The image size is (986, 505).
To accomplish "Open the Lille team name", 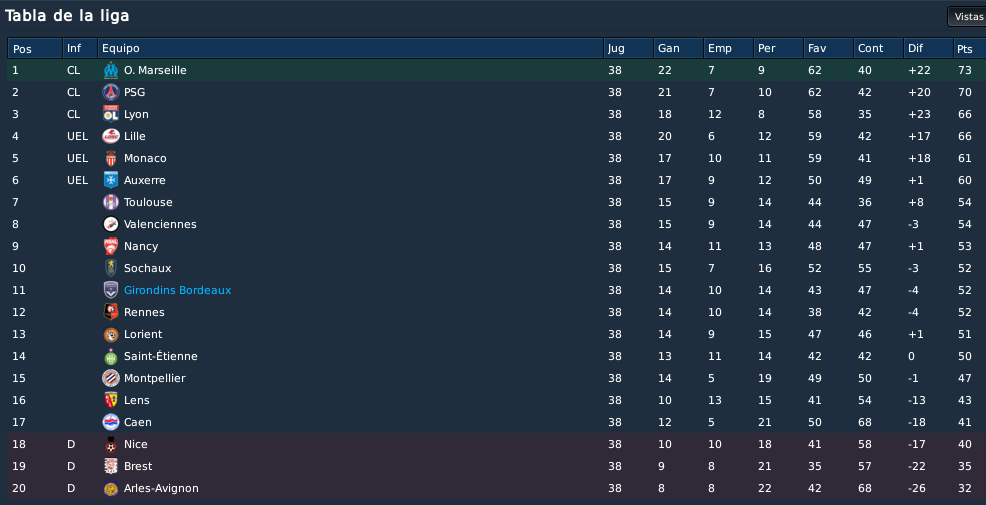I will pyautogui.click(x=135, y=136).
